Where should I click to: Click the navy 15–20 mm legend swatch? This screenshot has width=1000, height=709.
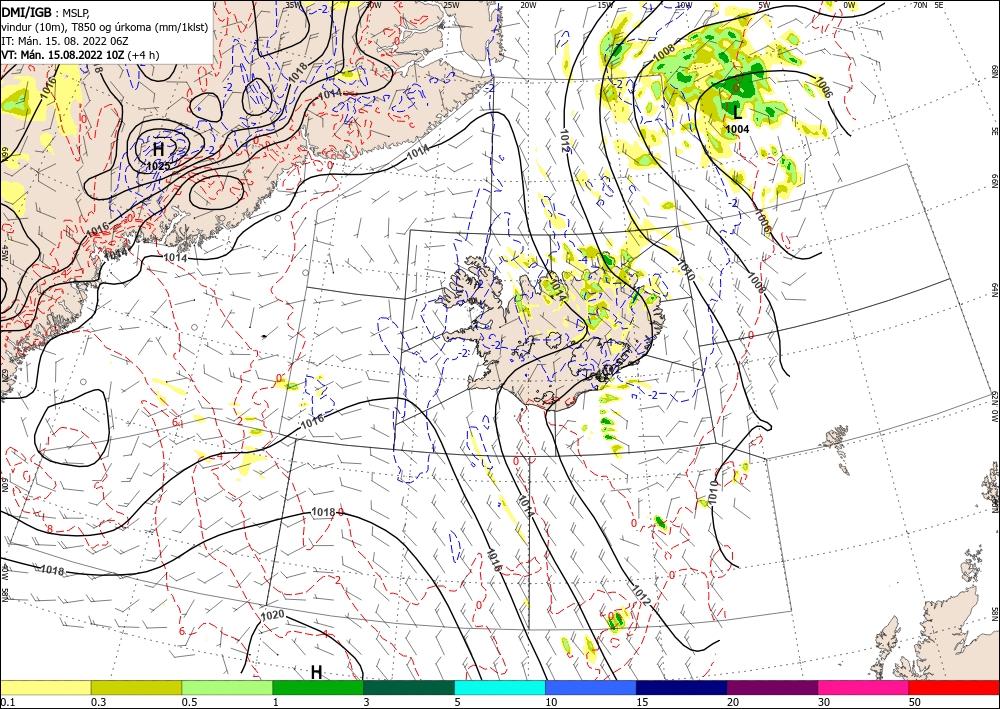(x=682, y=687)
